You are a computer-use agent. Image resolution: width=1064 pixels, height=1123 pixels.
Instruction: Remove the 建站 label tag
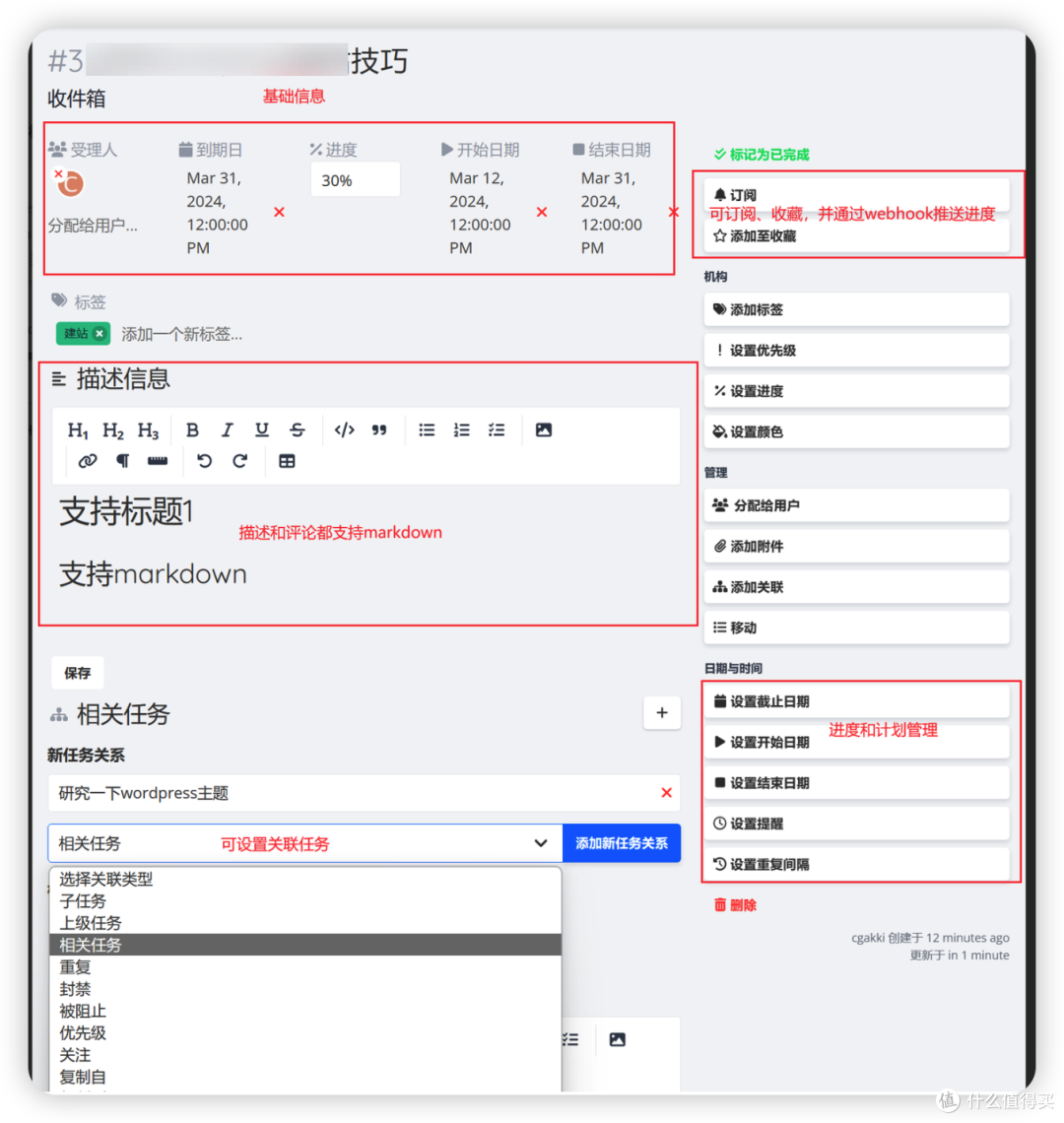(x=100, y=334)
